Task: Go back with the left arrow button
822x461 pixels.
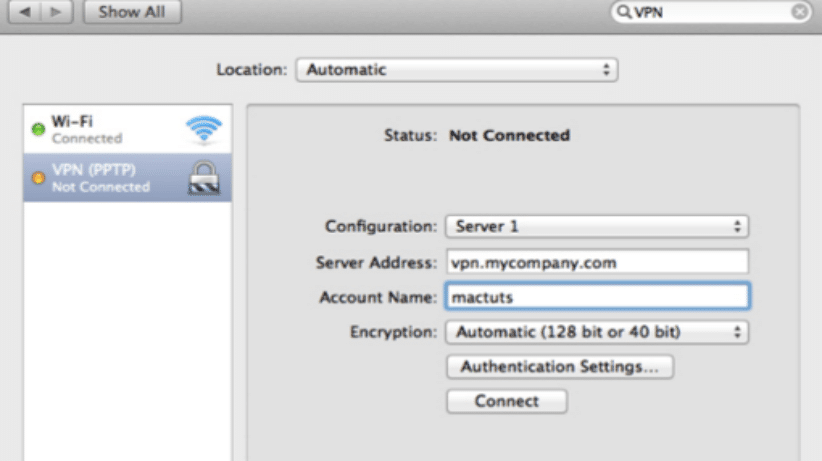Action: click(25, 12)
